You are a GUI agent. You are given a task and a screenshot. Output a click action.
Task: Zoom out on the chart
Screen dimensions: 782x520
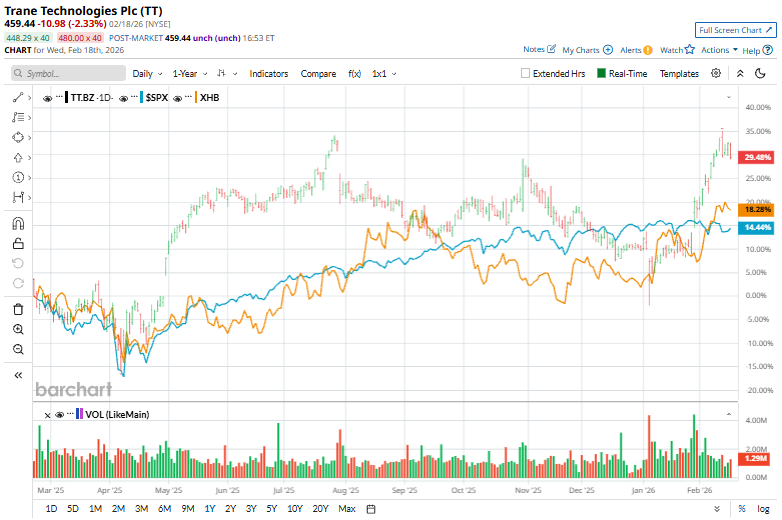pos(18,349)
